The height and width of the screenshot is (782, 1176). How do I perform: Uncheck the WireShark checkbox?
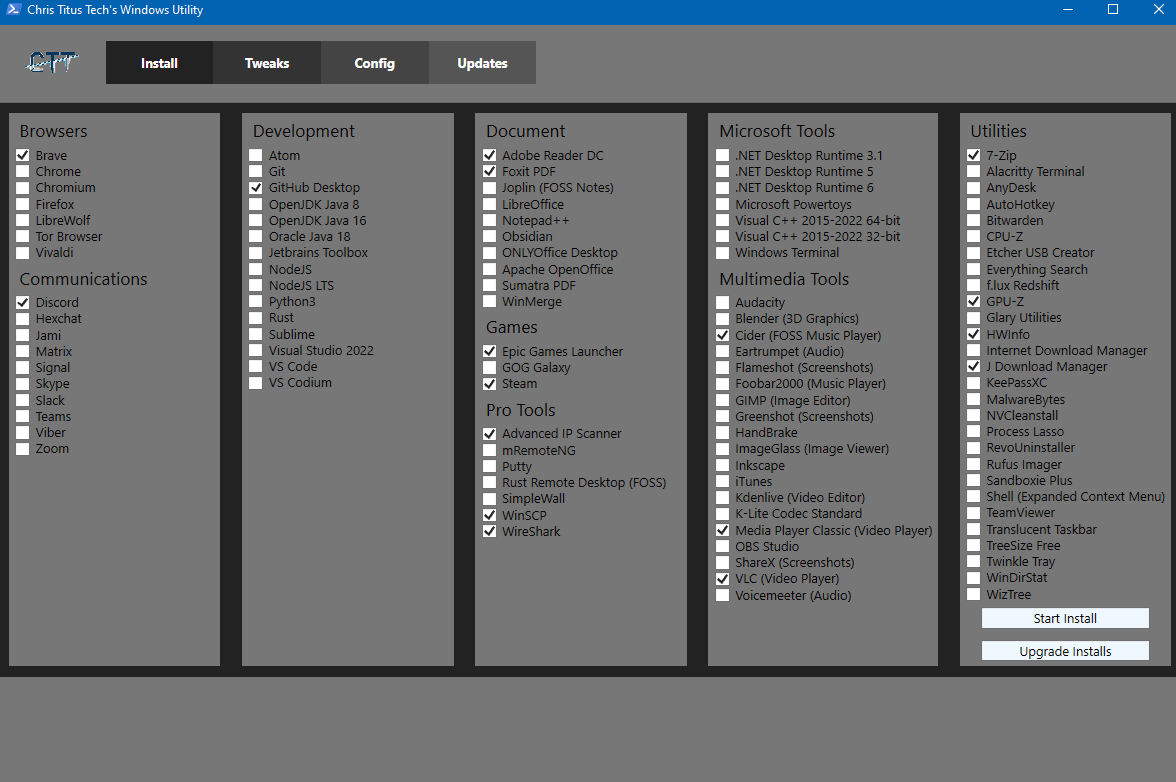click(489, 531)
